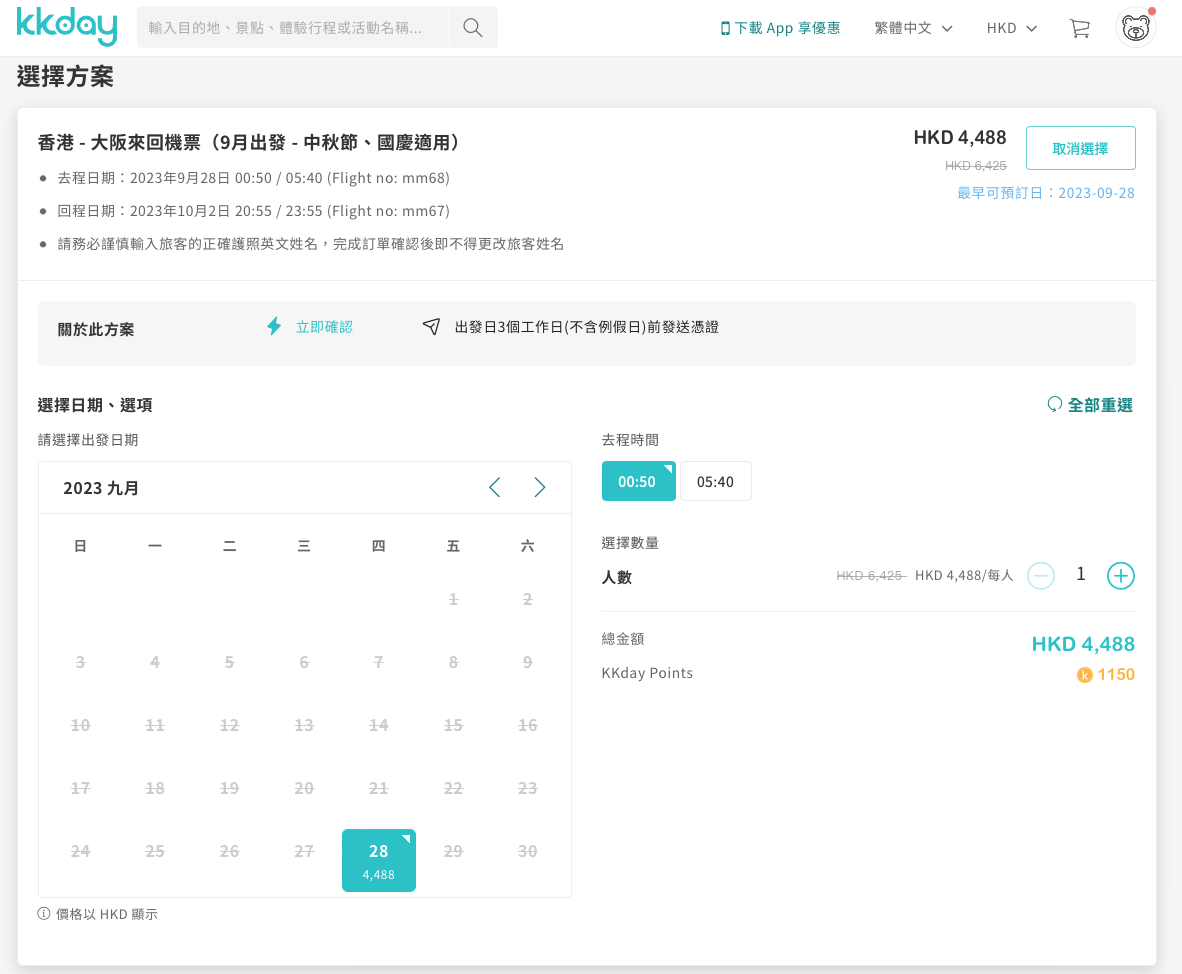Go to next calendar month
The width and height of the screenshot is (1182, 974).
[540, 487]
